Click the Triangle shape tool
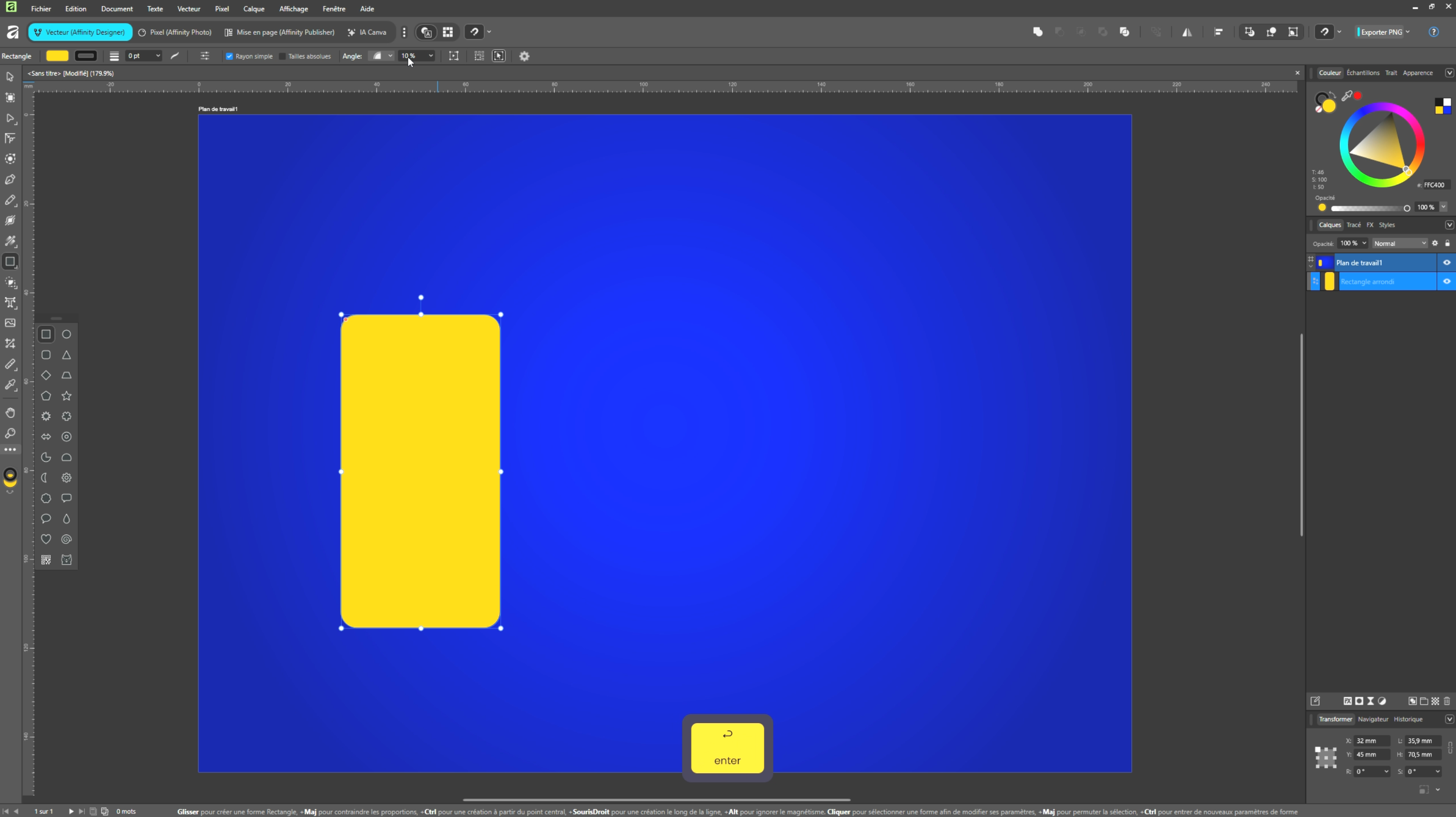The width and height of the screenshot is (1456, 817). [x=67, y=355]
